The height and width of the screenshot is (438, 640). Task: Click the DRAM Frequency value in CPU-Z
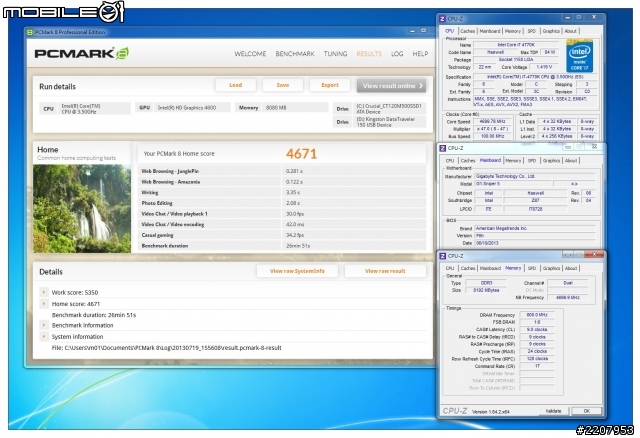(537, 315)
